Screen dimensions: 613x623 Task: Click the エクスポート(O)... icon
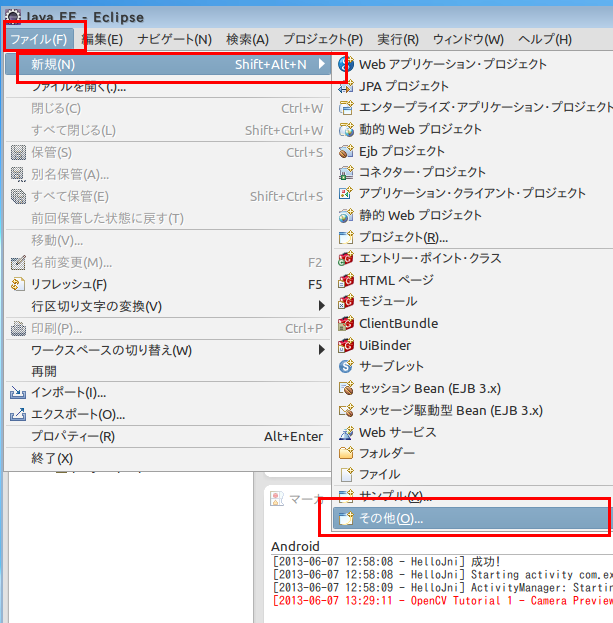click(x=18, y=414)
